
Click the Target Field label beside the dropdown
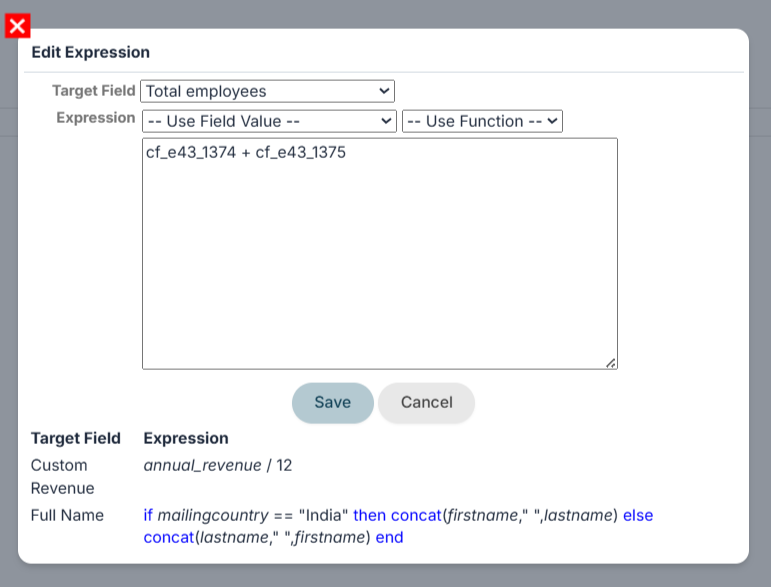coord(93,90)
